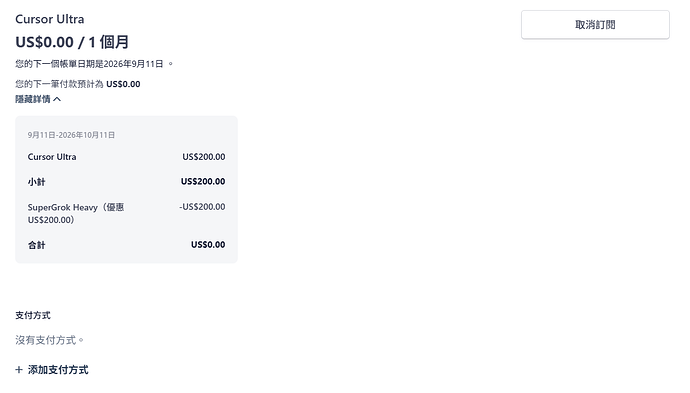
Task: Click the US$0.00 / 1 個月 price heading
Action: pyautogui.click(x=72, y=42)
